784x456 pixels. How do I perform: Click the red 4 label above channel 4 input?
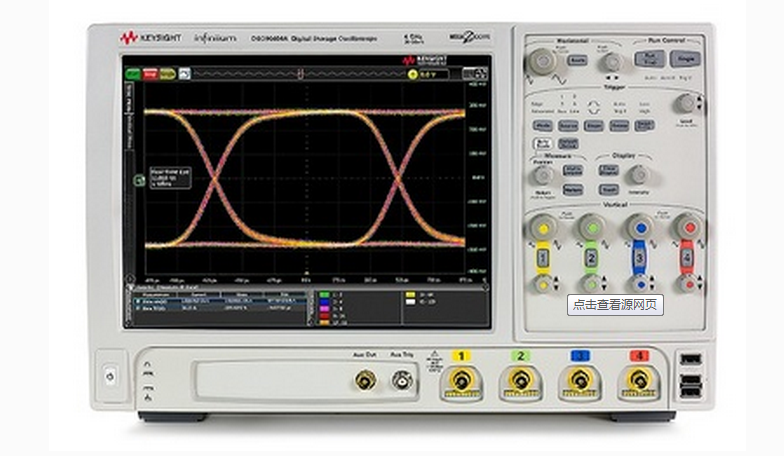(x=639, y=356)
